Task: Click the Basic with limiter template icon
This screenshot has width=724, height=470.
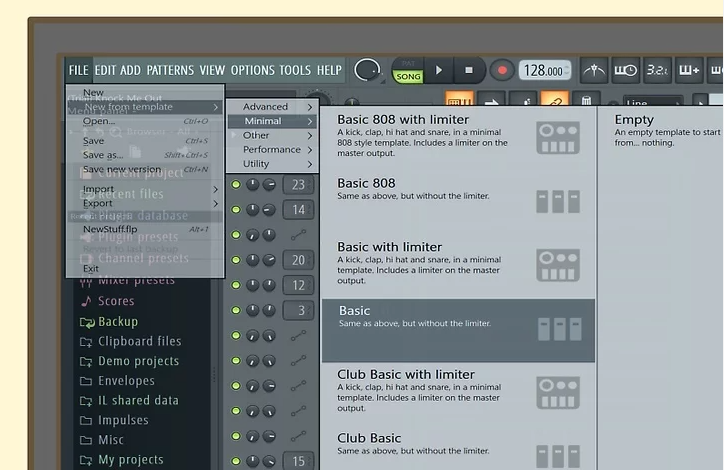Action: [x=558, y=265]
